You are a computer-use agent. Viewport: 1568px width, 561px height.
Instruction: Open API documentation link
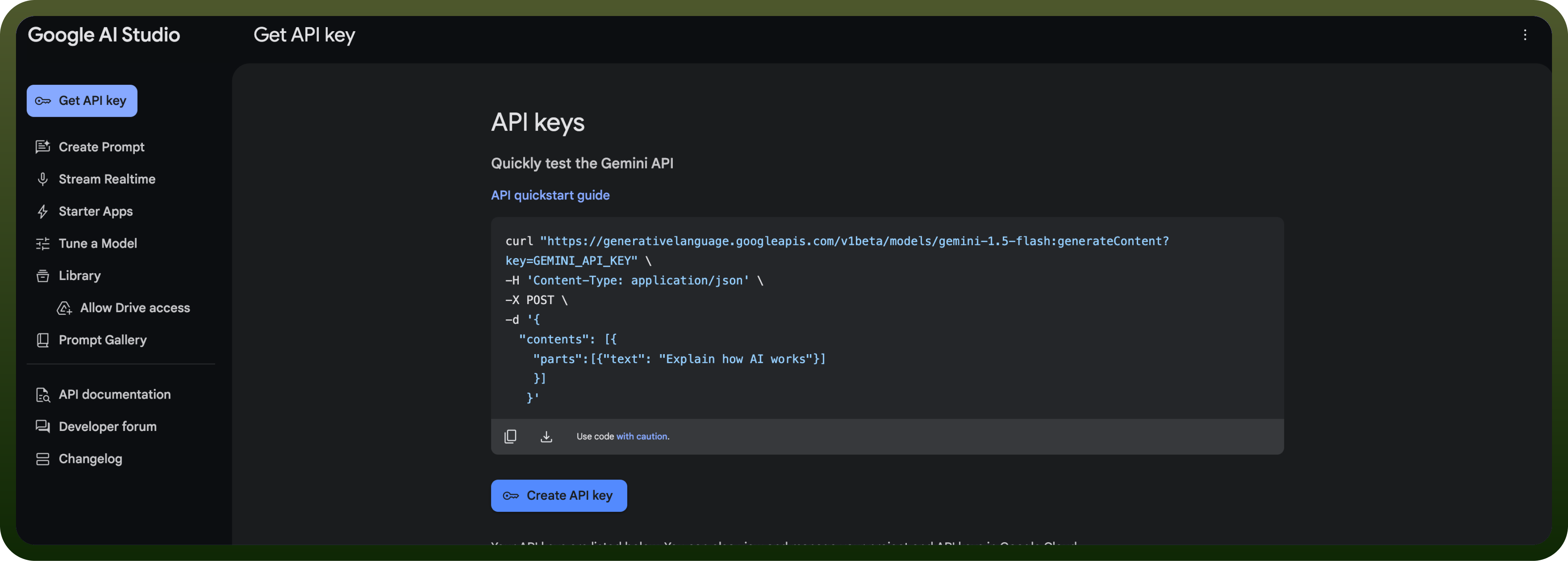(x=115, y=395)
